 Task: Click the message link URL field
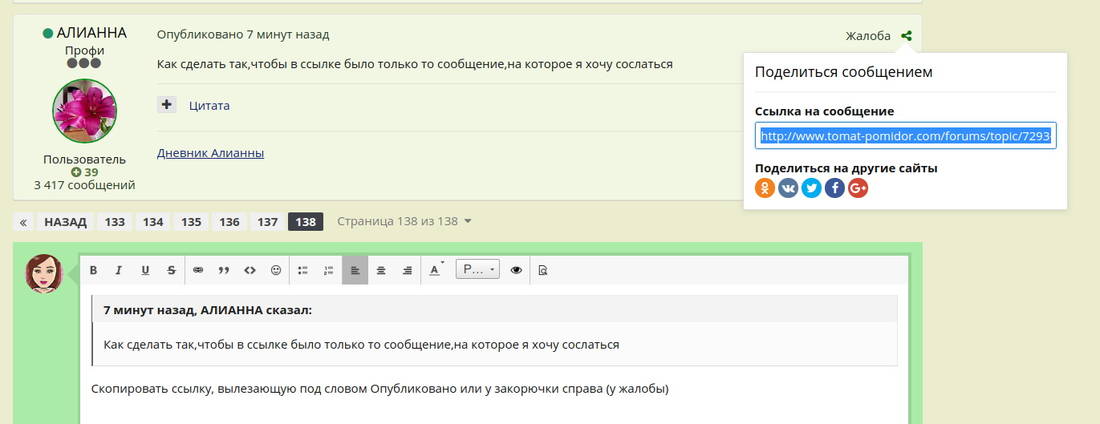[x=905, y=136]
